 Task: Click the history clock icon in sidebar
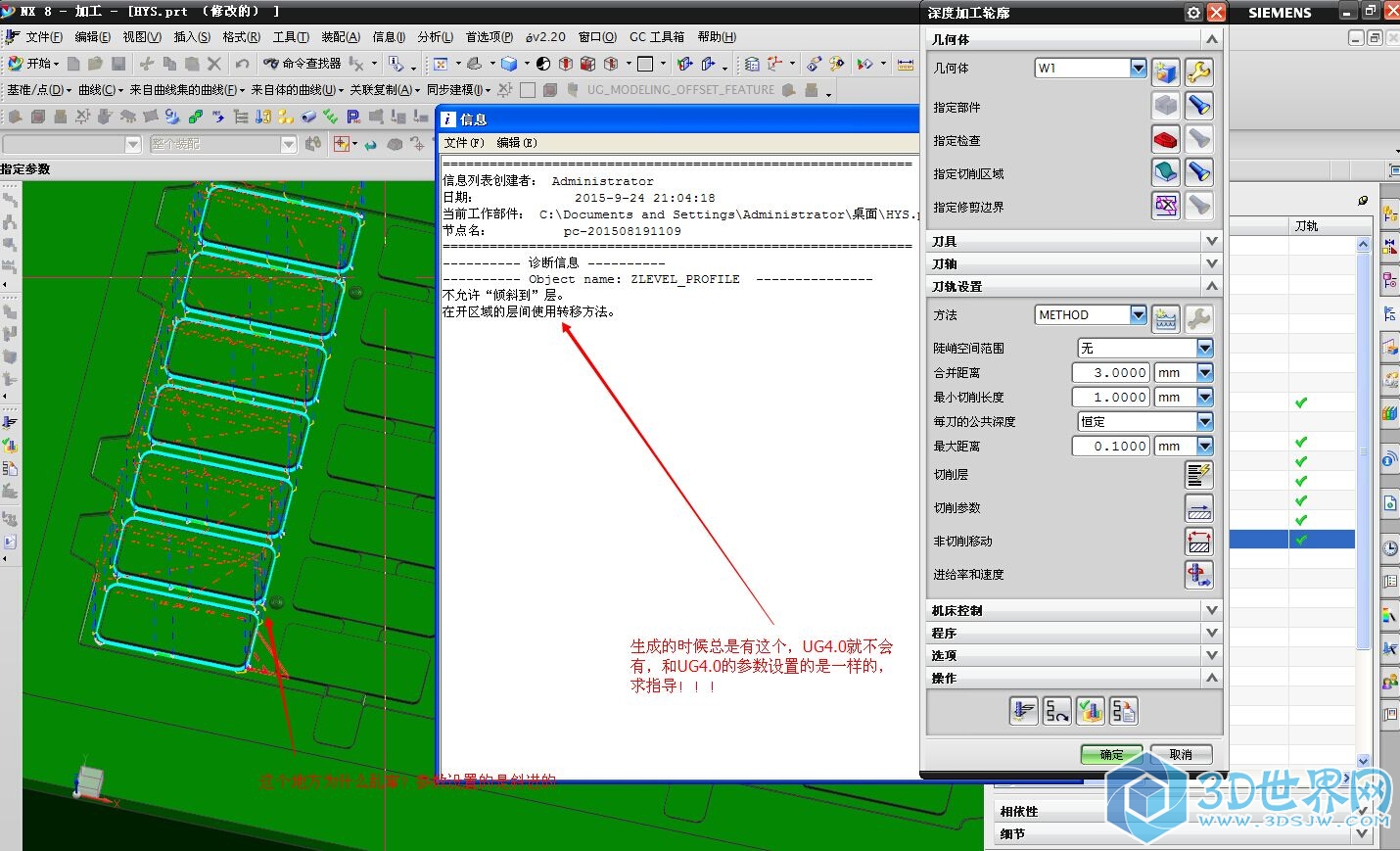coord(1390,548)
